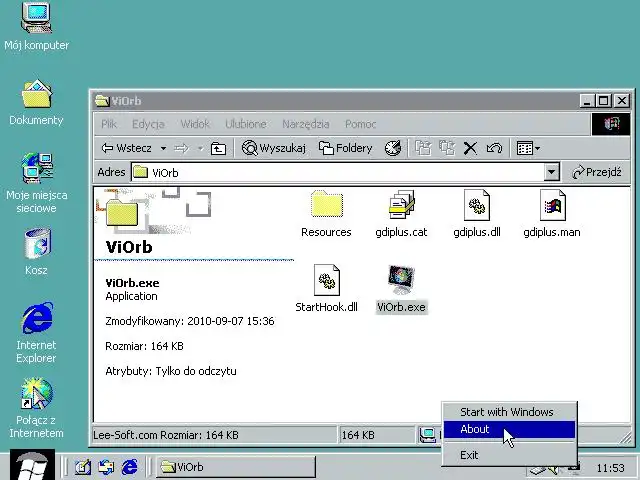Click the Wyszukaj search button

[x=273, y=148]
